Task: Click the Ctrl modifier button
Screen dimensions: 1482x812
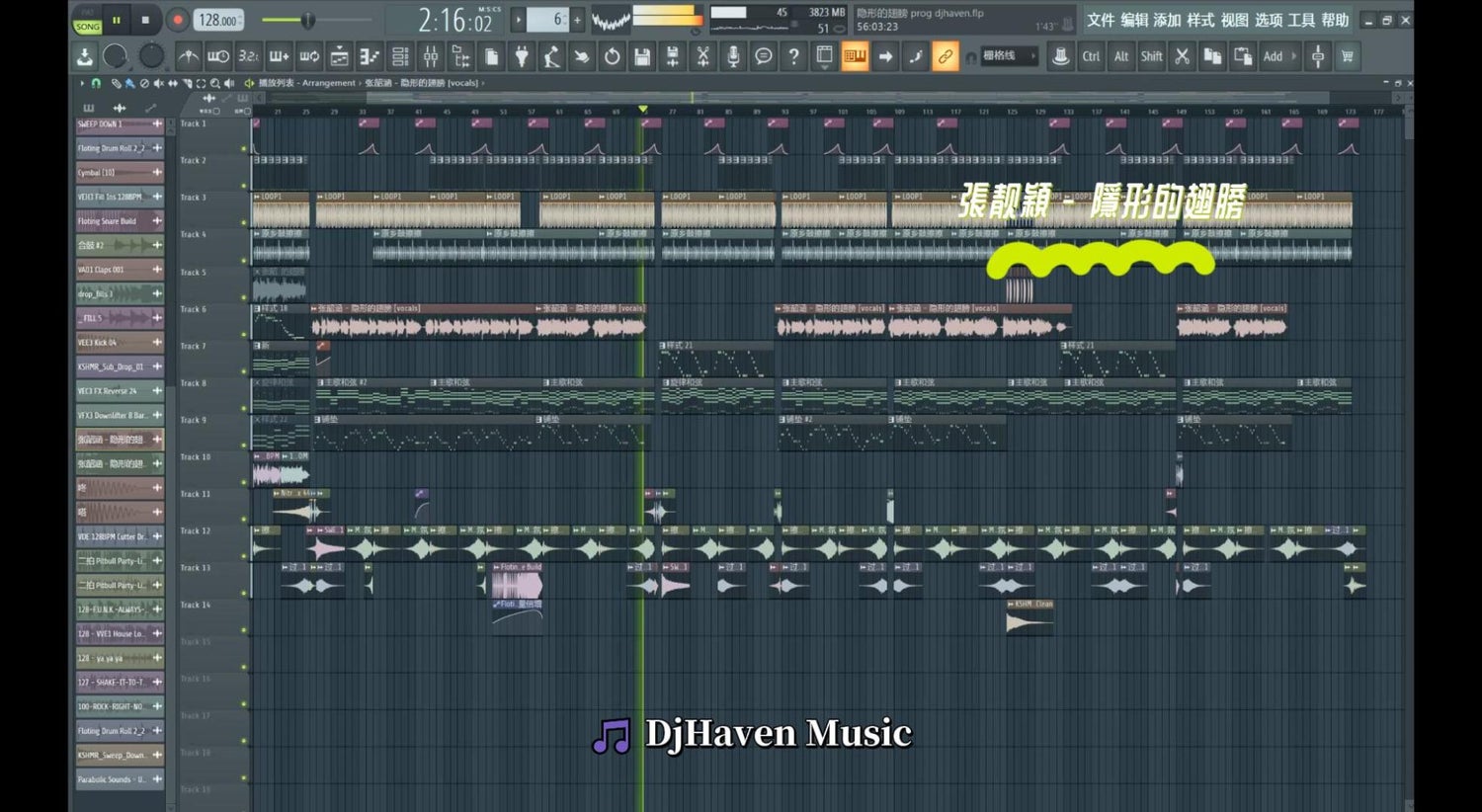Action: 1090,56
